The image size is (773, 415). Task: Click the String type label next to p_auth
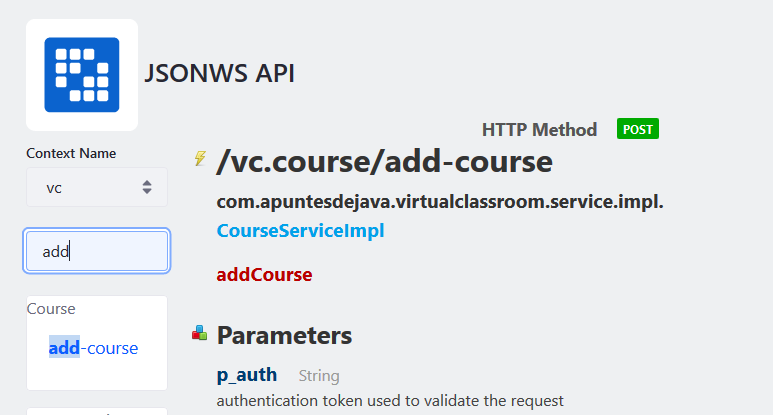pos(319,376)
